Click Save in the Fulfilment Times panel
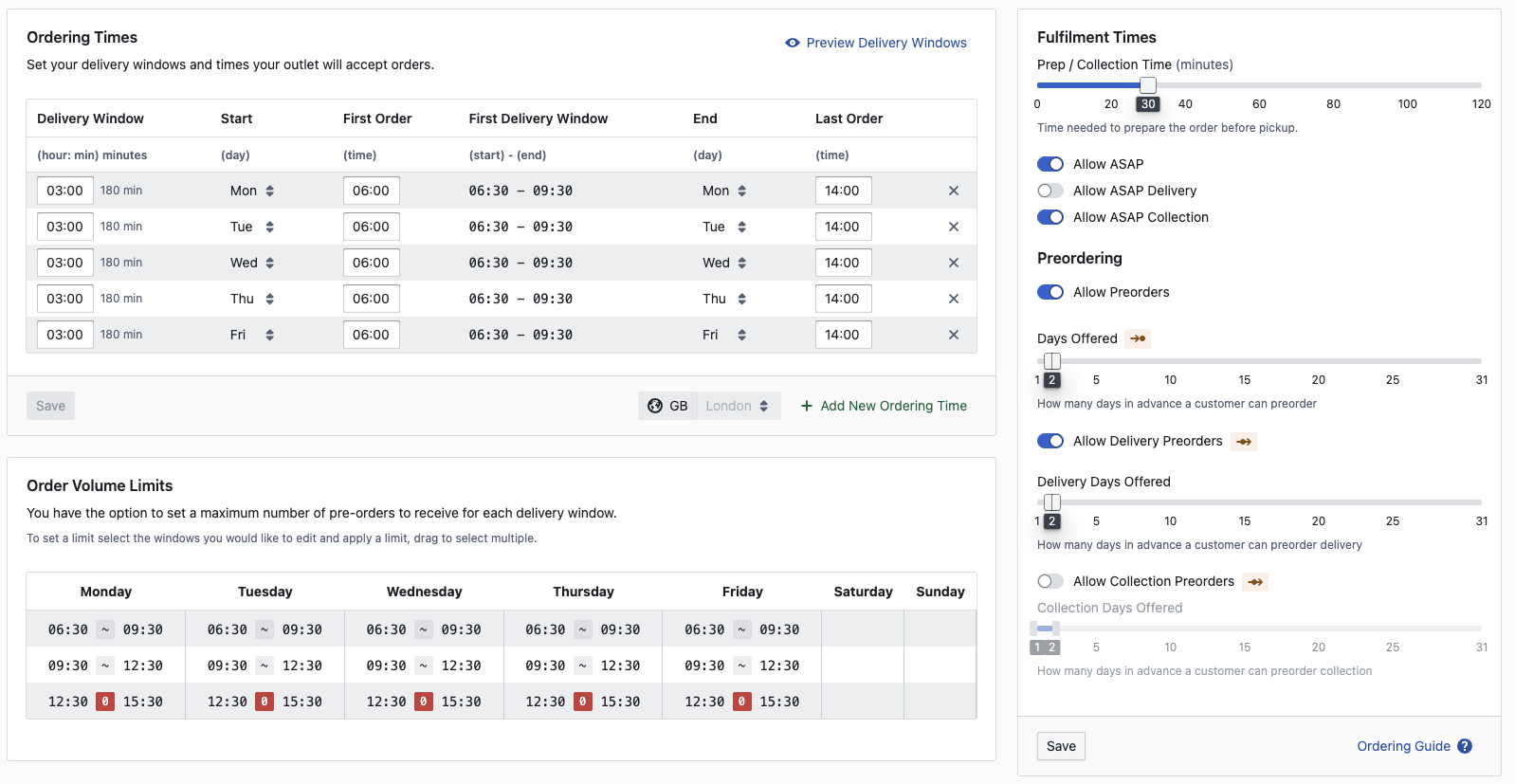This screenshot has height=784, width=1515. (x=1061, y=746)
